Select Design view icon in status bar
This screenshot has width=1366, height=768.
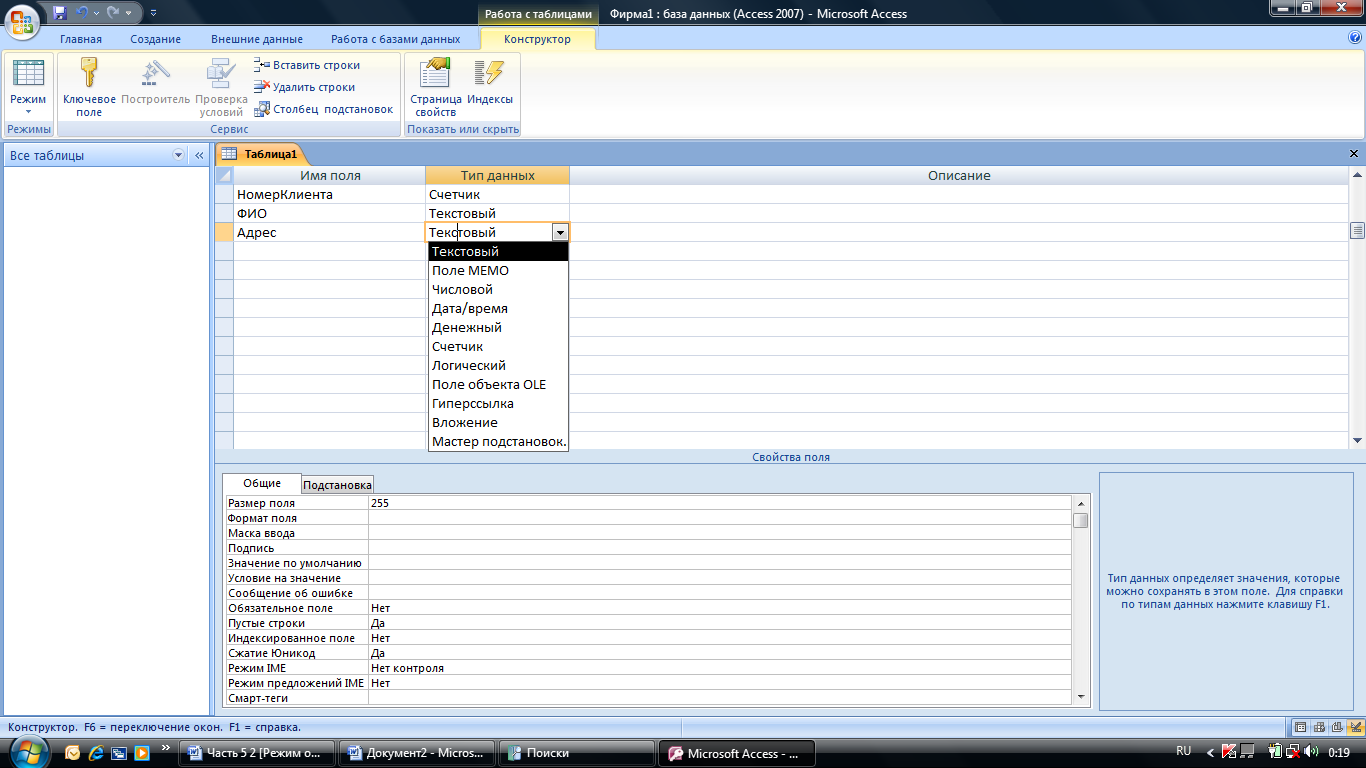coord(1356,727)
